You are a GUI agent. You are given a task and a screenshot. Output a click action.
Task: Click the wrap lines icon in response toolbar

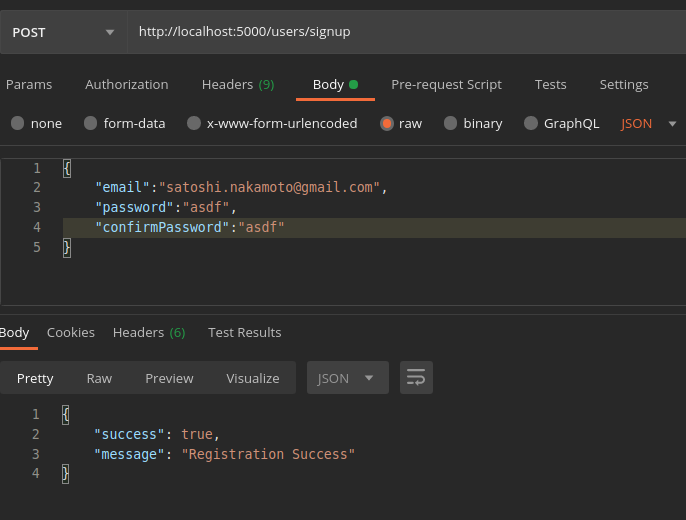[x=416, y=378]
